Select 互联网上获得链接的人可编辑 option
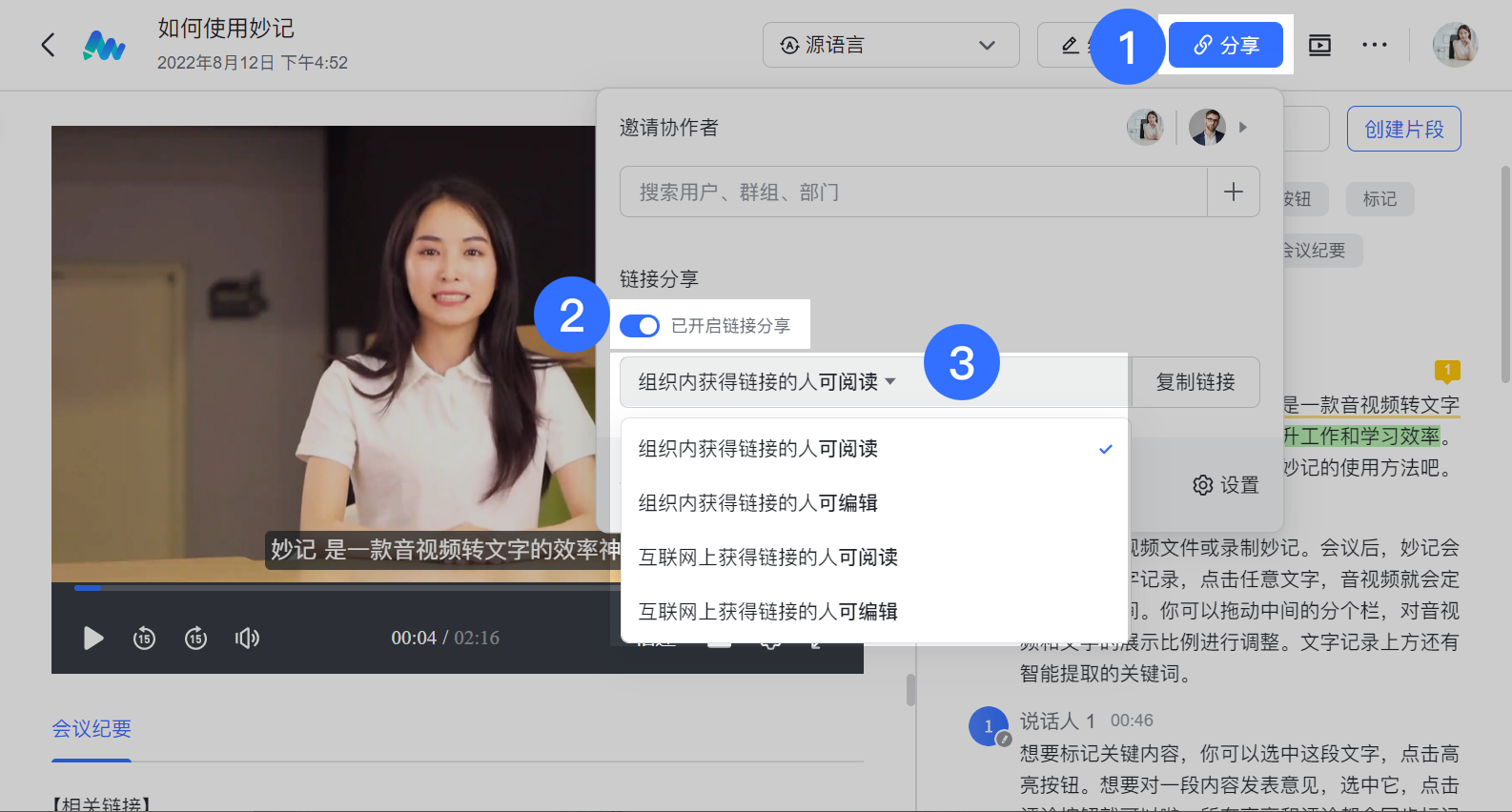This screenshot has height=812, width=1512. point(874,612)
